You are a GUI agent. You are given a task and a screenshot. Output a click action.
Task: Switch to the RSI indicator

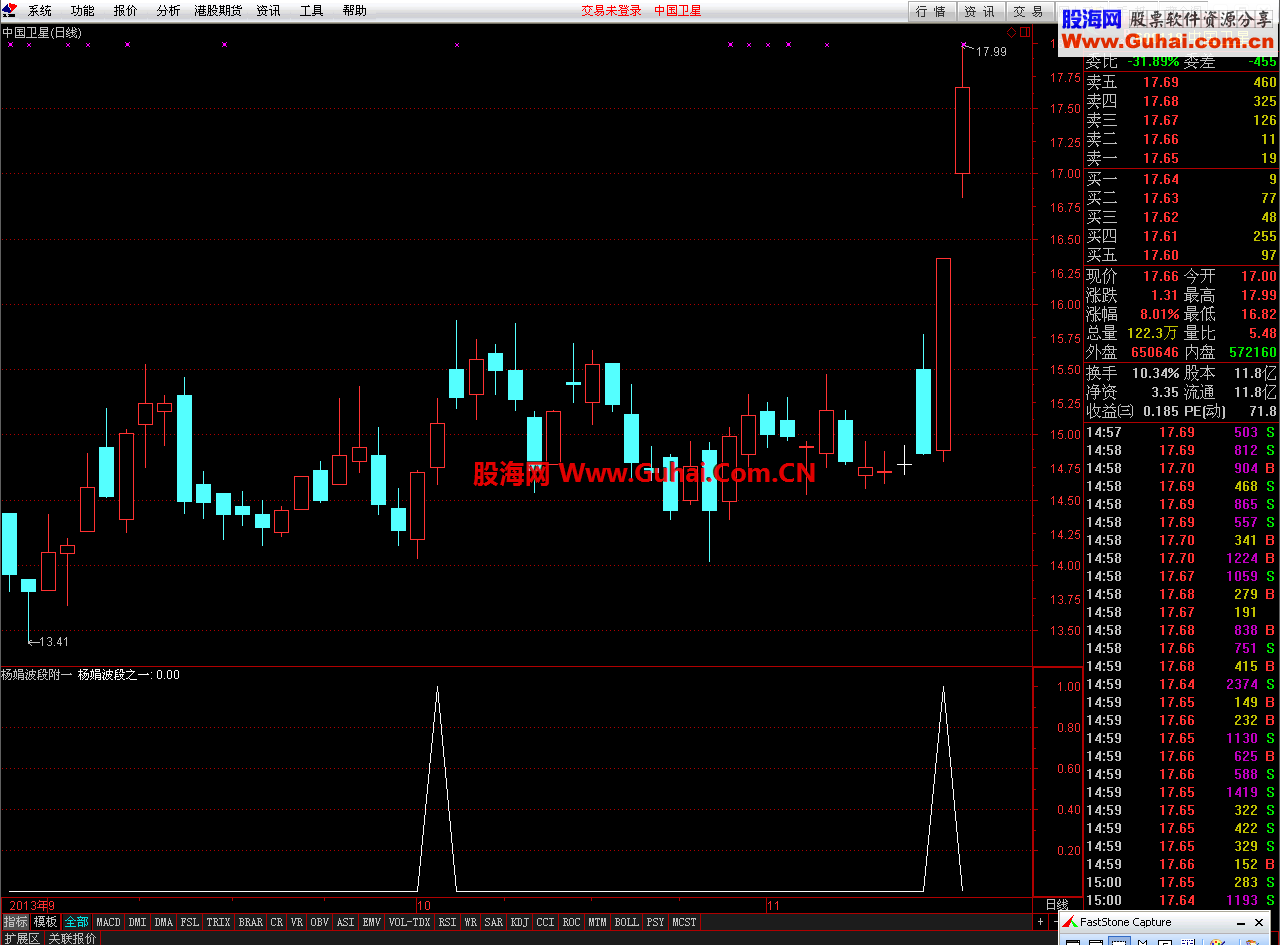click(x=447, y=922)
